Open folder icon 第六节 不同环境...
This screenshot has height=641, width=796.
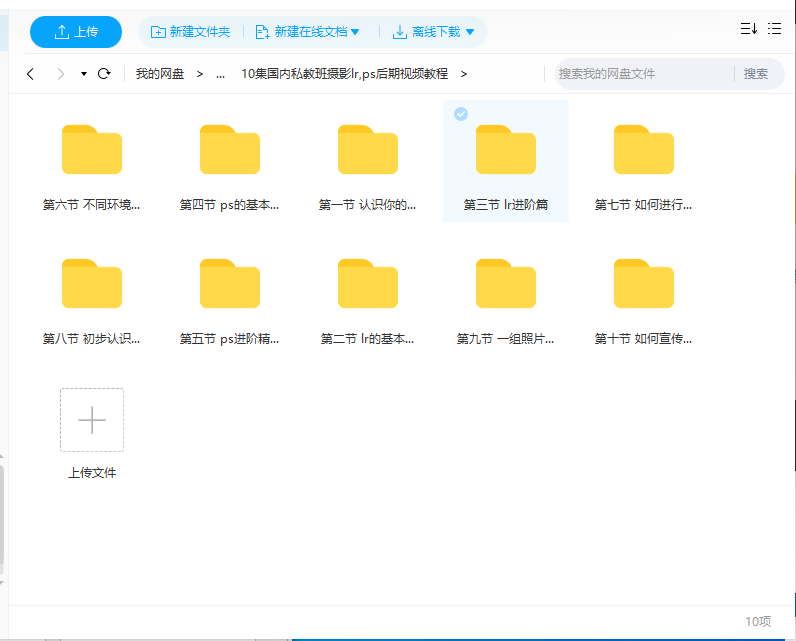point(92,149)
